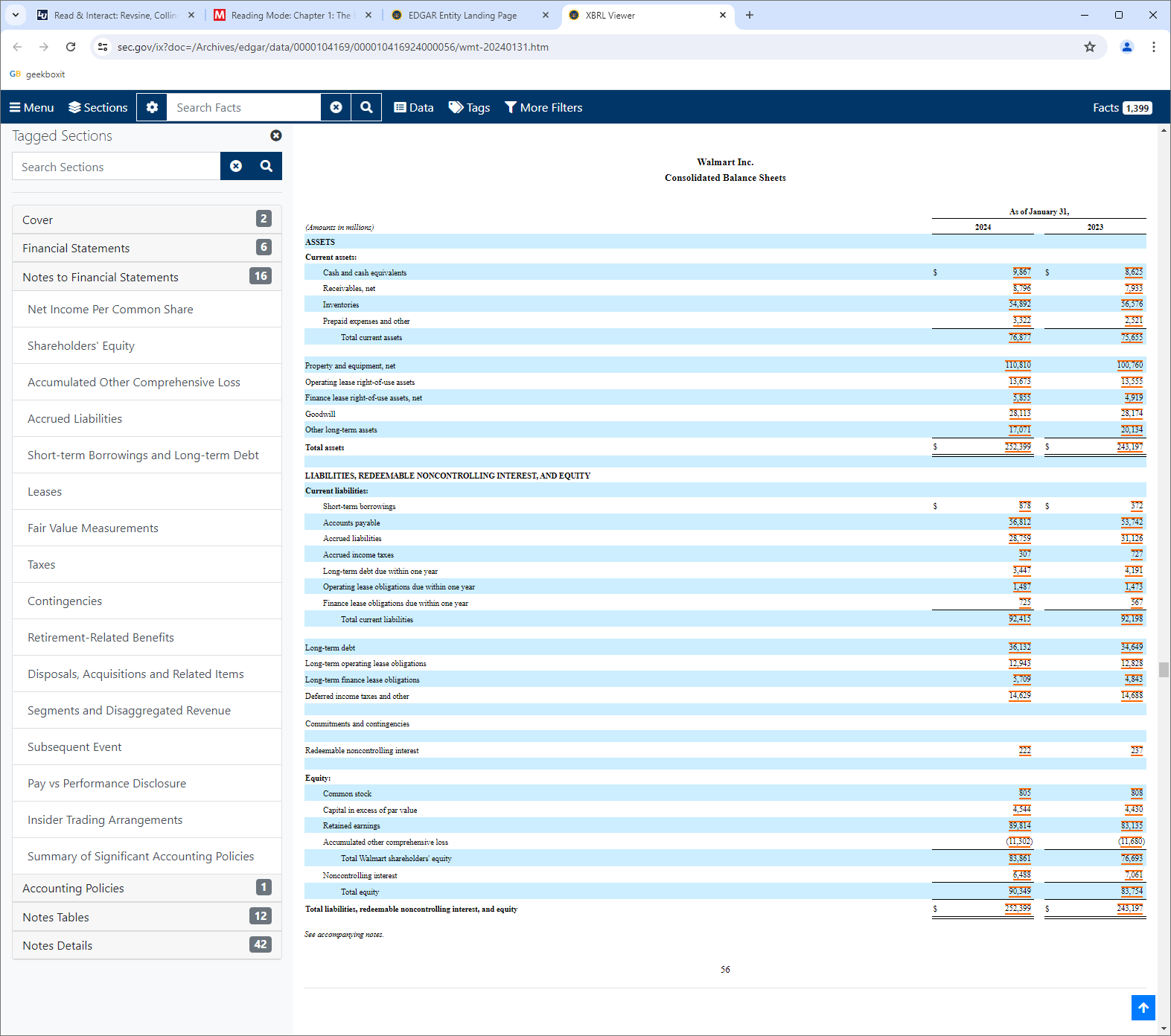Expand the Notes Details section group
Image resolution: width=1171 pixels, height=1036 pixels.
click(147, 945)
